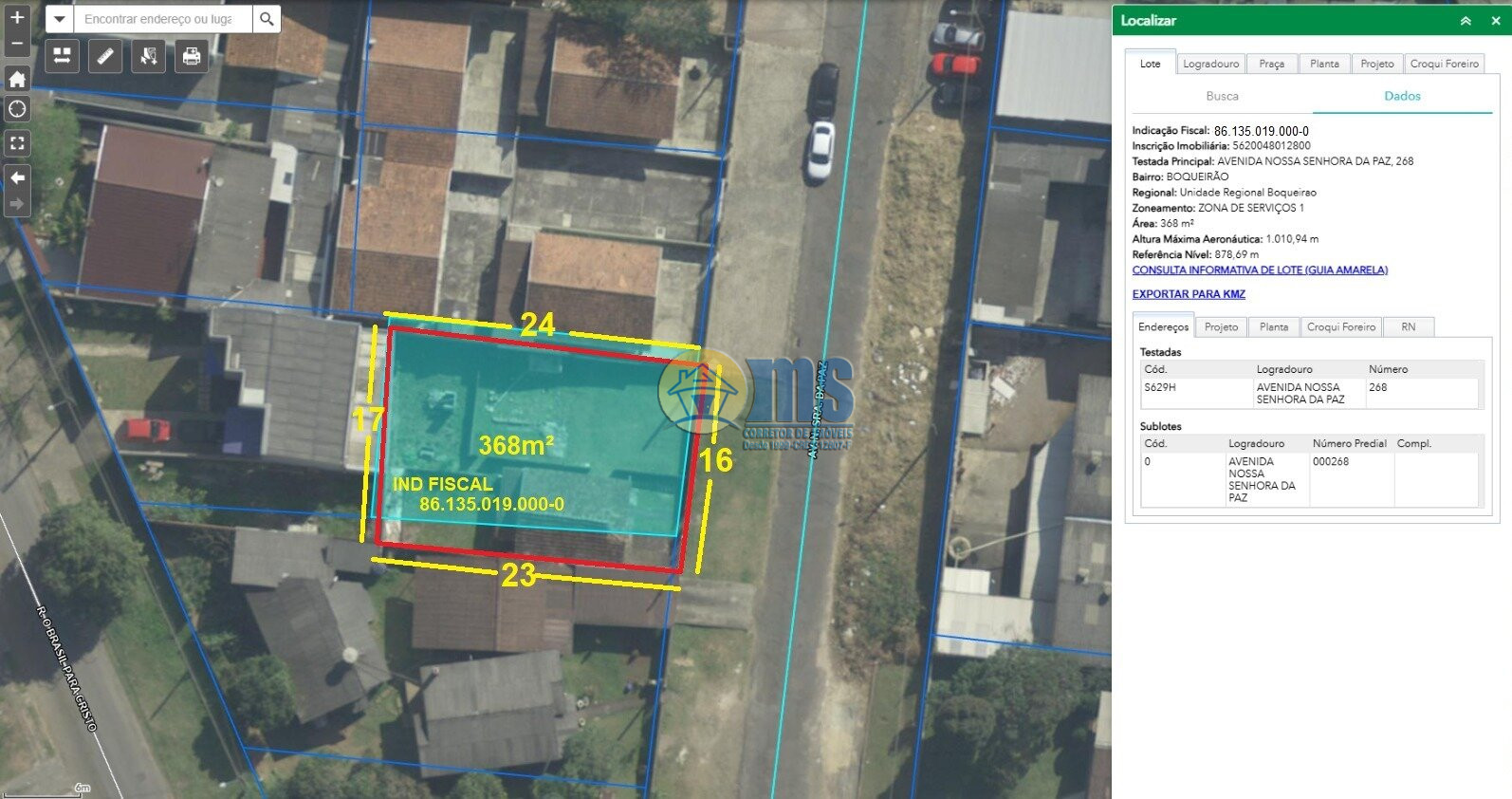Viewport: 1512px width, 799px height.
Task: Enter full screen map view
Action: coord(17,143)
